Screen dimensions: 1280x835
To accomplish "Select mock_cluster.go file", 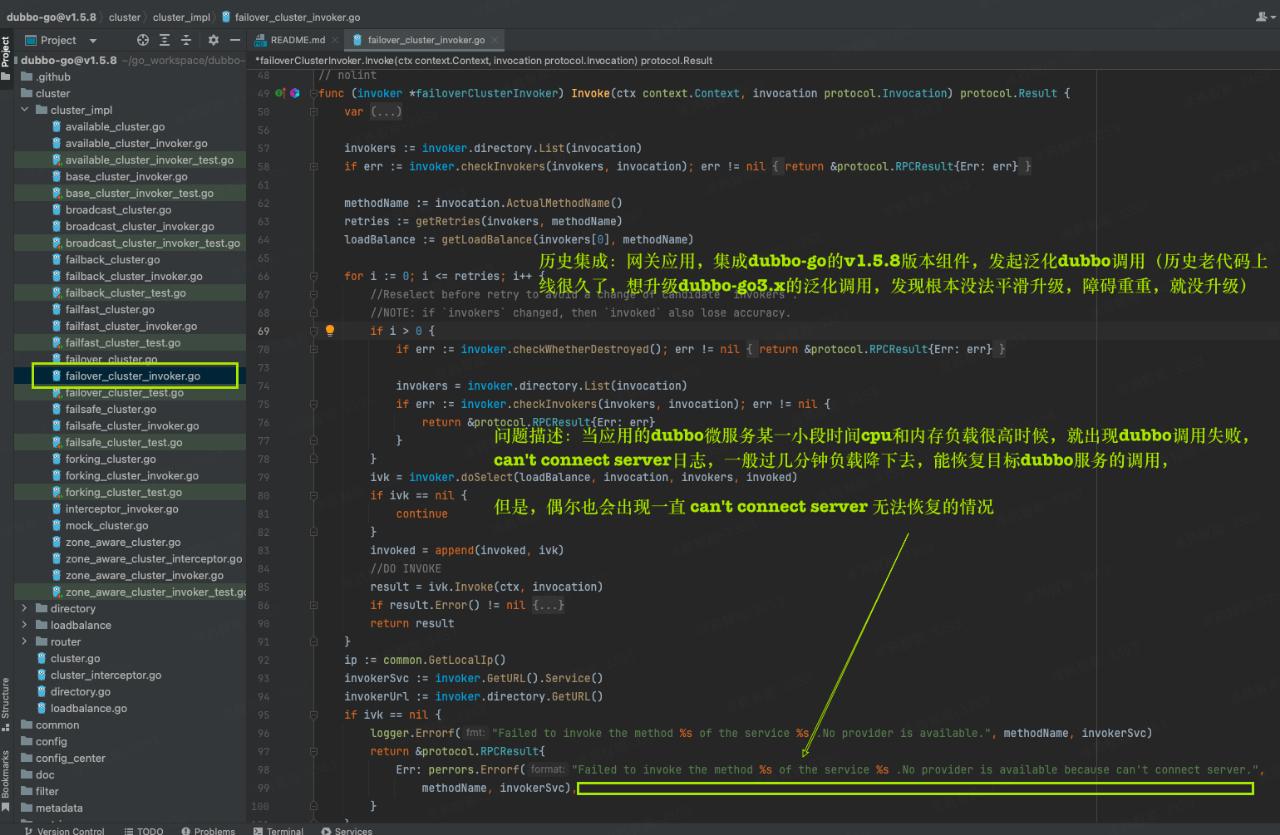I will pos(107,525).
